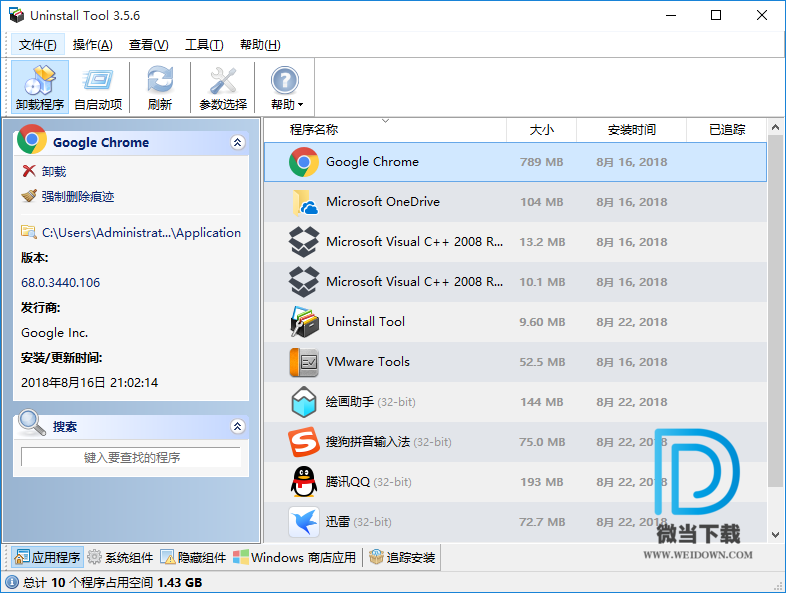
Task: Select the Google Chrome icon in list
Action: click(304, 162)
